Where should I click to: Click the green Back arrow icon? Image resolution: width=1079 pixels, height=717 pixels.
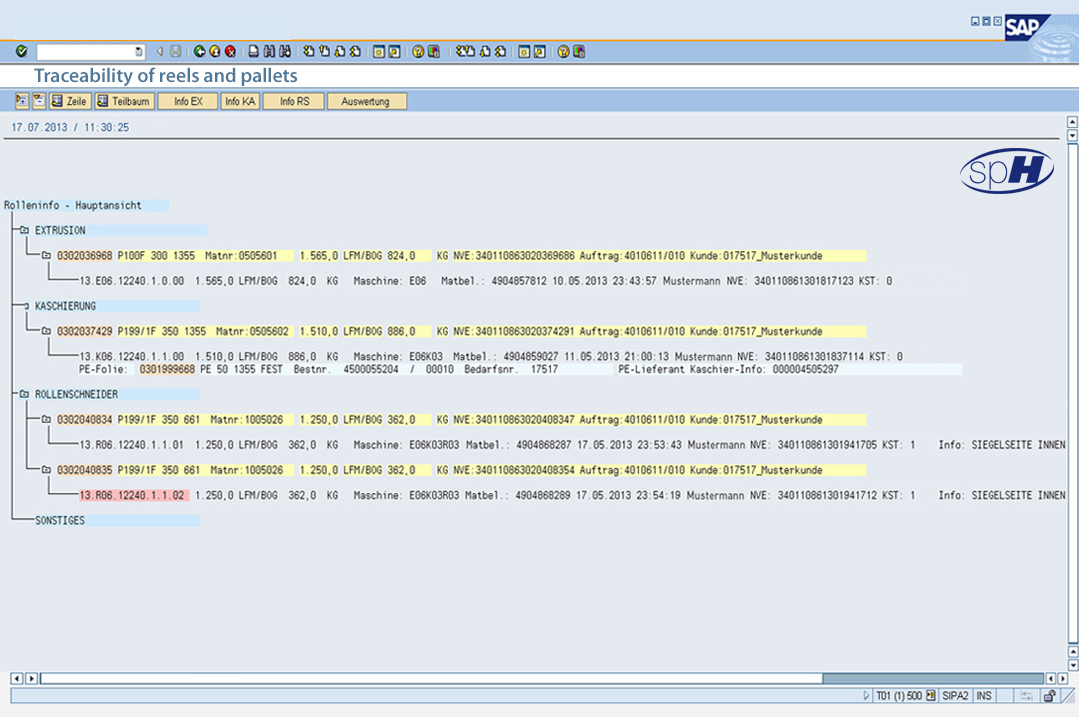[200, 51]
